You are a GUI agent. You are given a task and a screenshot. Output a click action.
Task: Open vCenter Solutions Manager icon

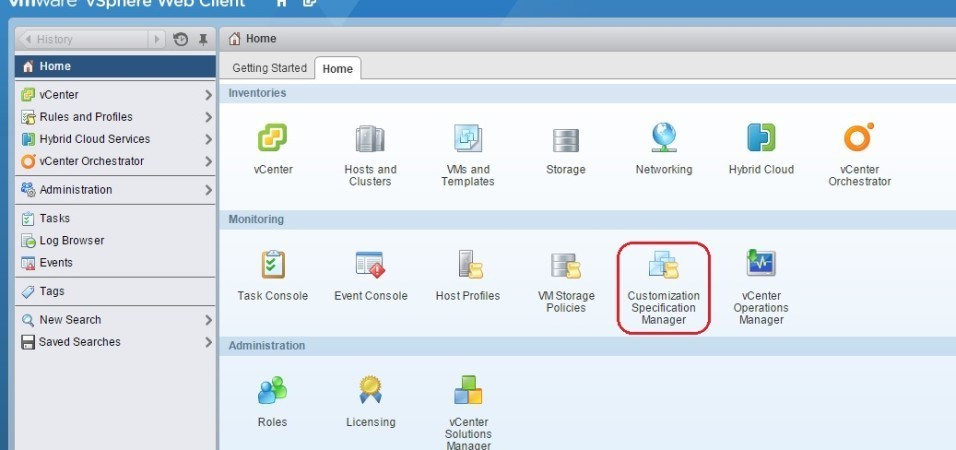coord(468,390)
